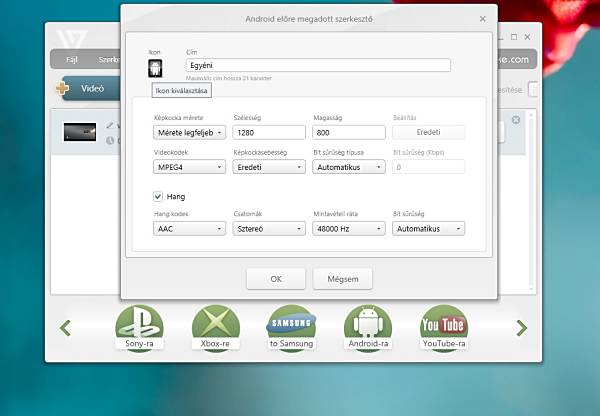
Task: Click the Bit sűrűség (Kbps) field
Action: [x=428, y=167]
